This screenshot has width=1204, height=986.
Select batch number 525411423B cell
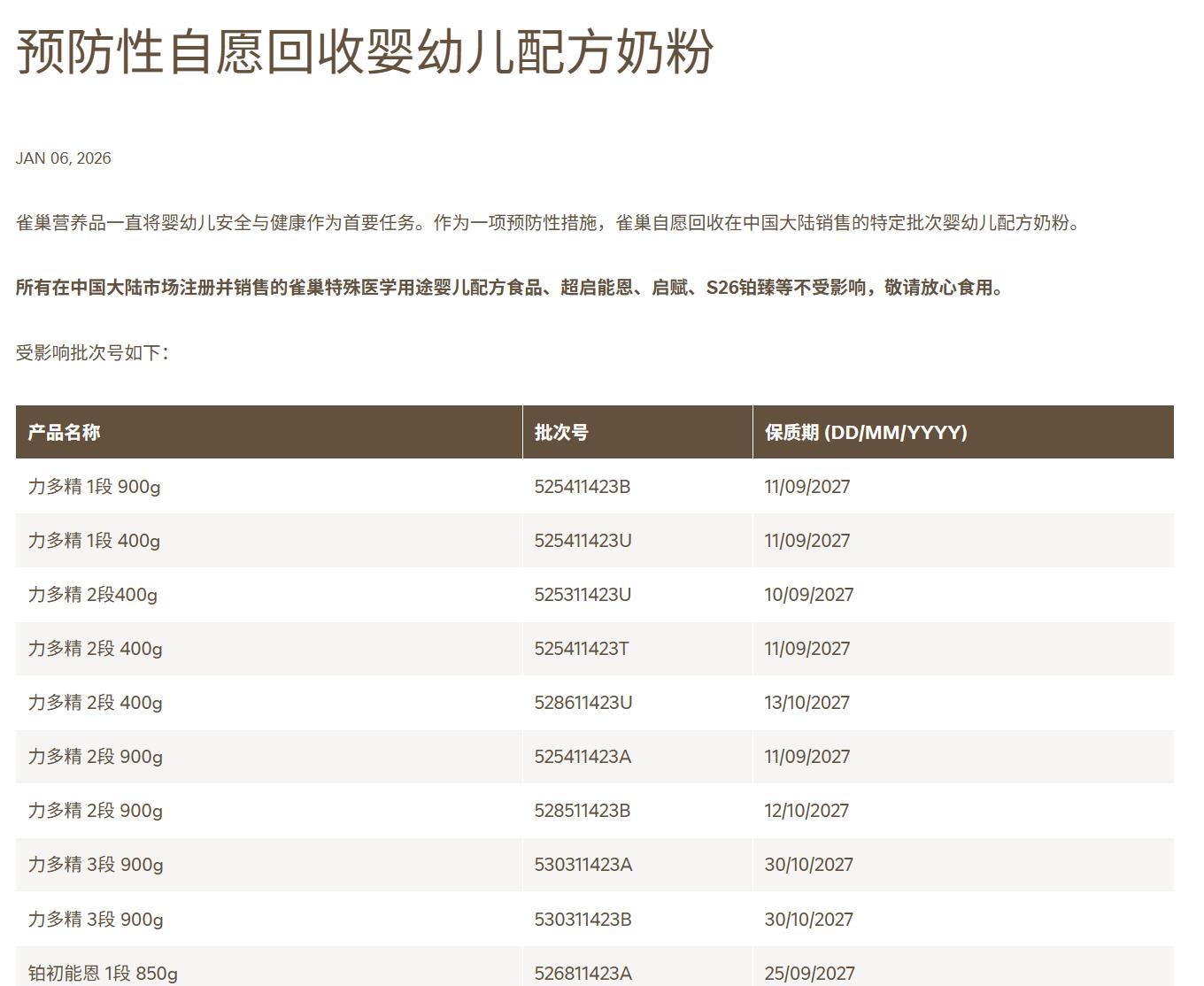[582, 487]
